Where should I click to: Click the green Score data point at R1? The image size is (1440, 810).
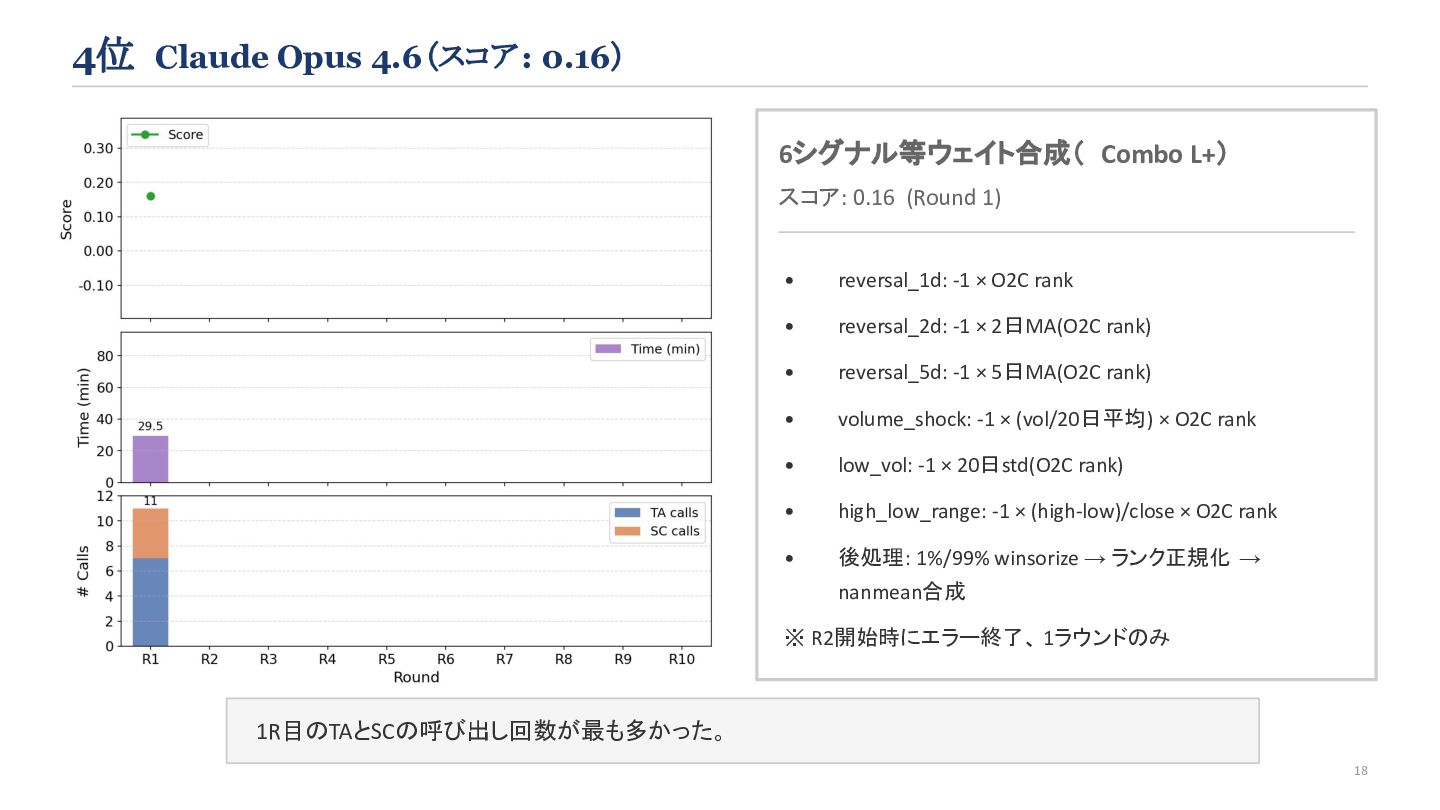coord(150,196)
